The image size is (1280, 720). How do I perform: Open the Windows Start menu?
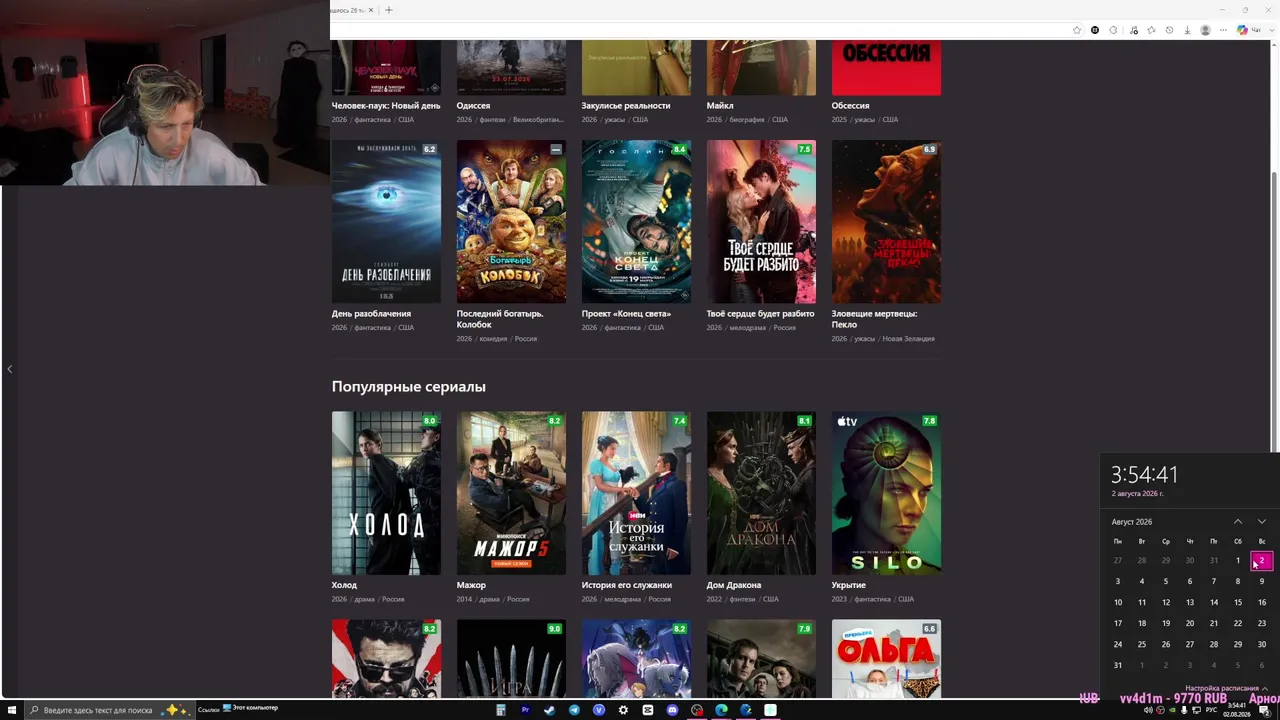[x=12, y=710]
